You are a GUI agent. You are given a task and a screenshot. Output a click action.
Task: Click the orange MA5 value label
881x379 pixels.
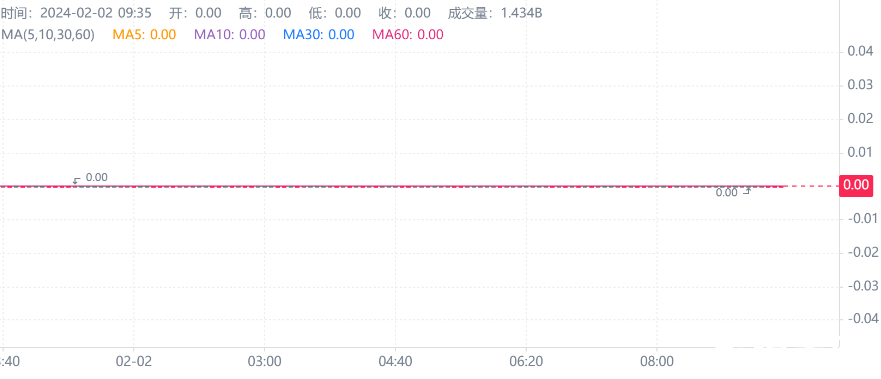coord(144,35)
